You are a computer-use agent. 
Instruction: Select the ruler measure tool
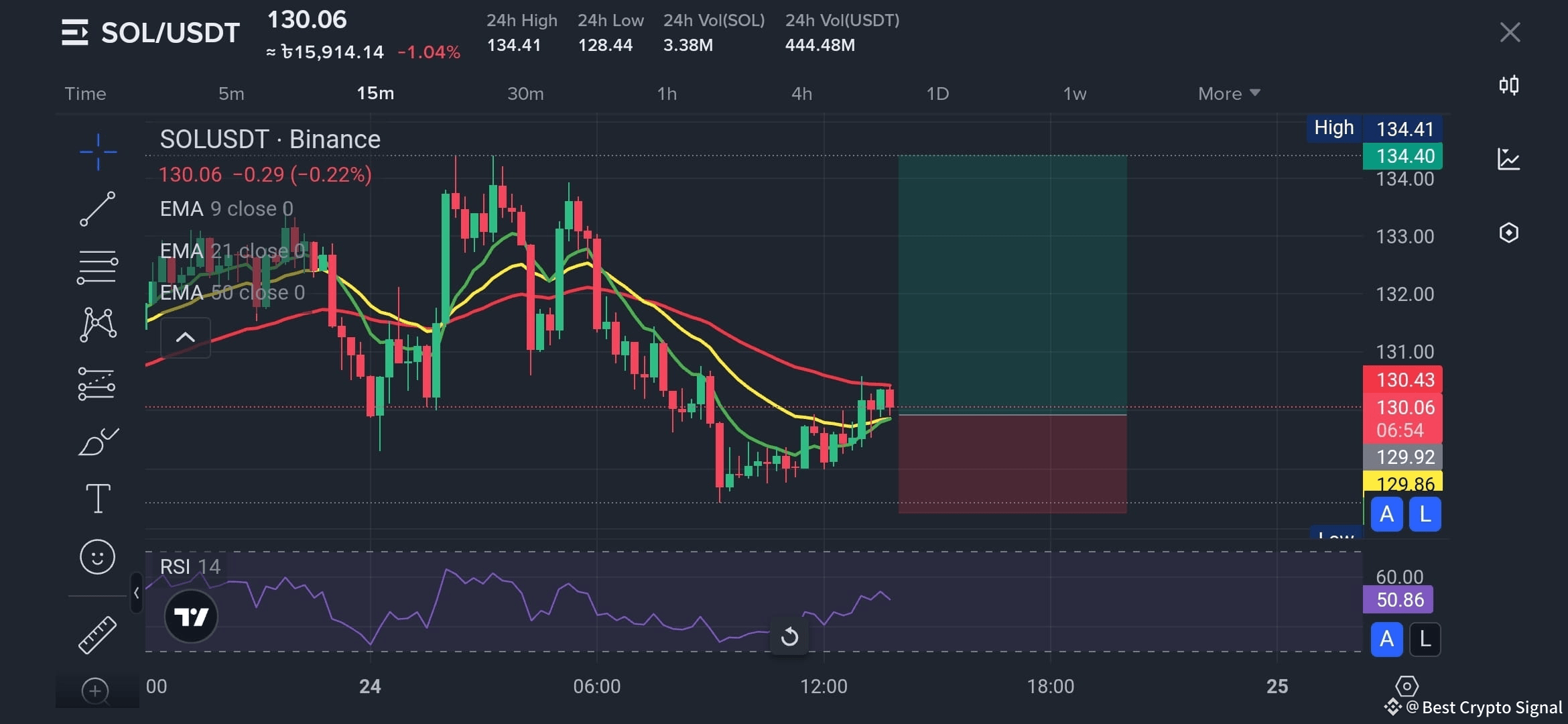[x=98, y=634]
